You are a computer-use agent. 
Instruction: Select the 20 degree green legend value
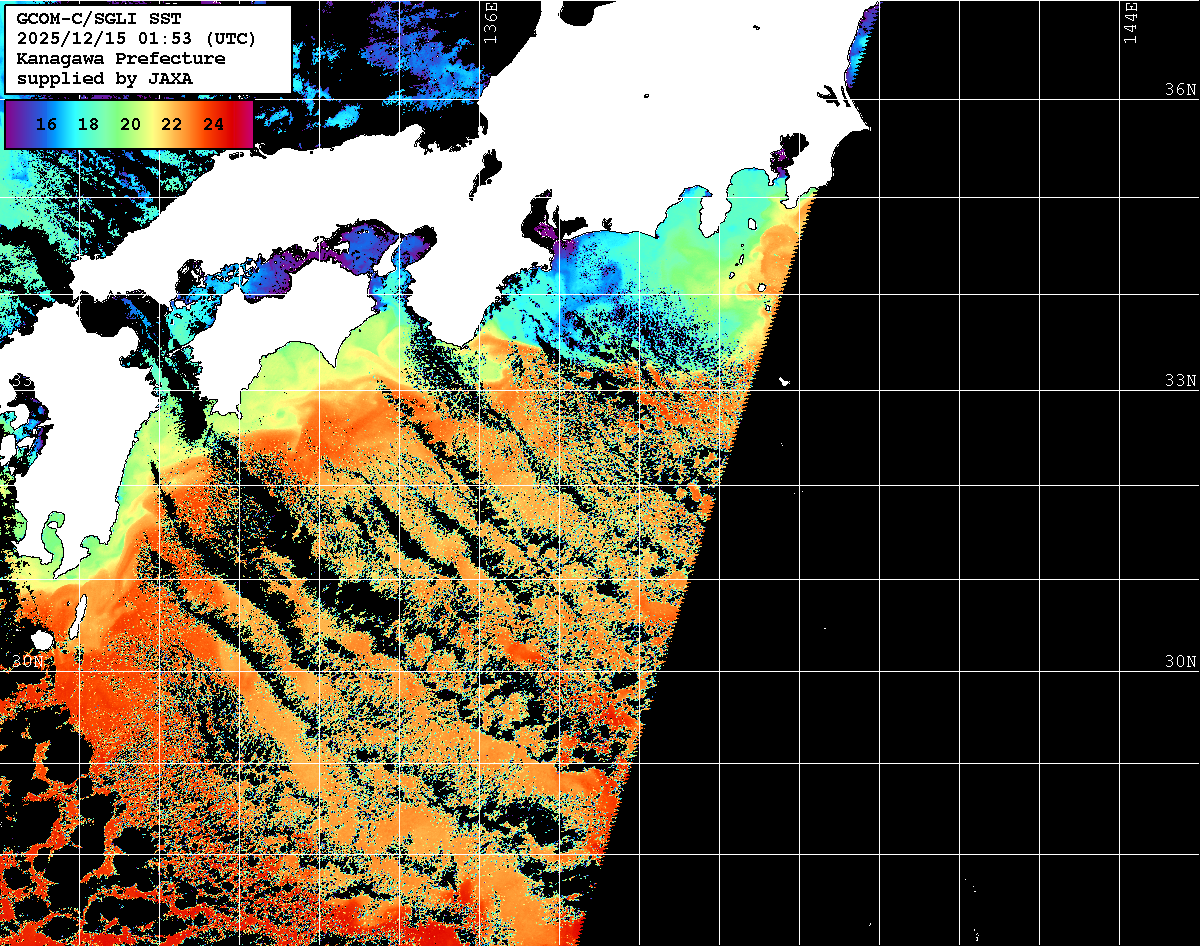[130, 125]
